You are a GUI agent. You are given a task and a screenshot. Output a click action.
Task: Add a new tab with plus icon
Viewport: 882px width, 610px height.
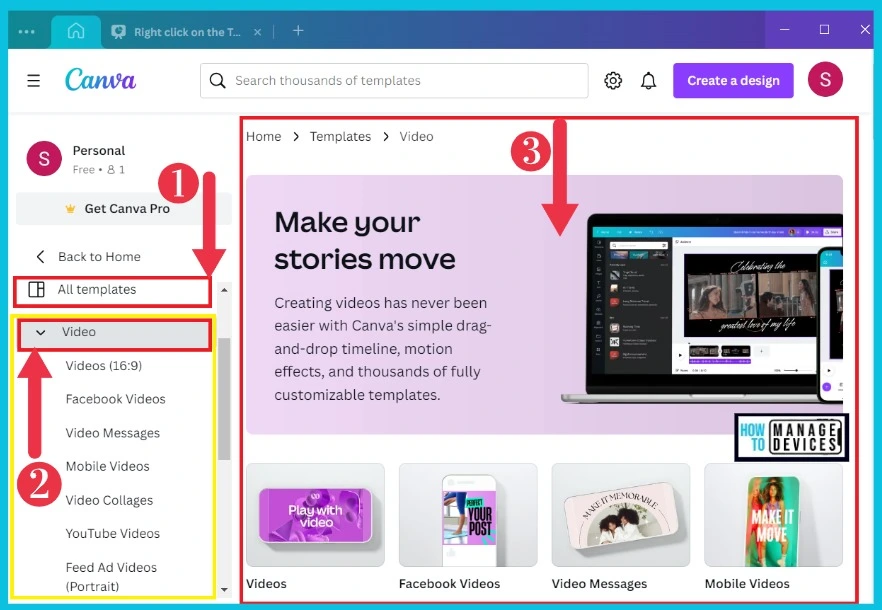pyautogui.click(x=298, y=30)
